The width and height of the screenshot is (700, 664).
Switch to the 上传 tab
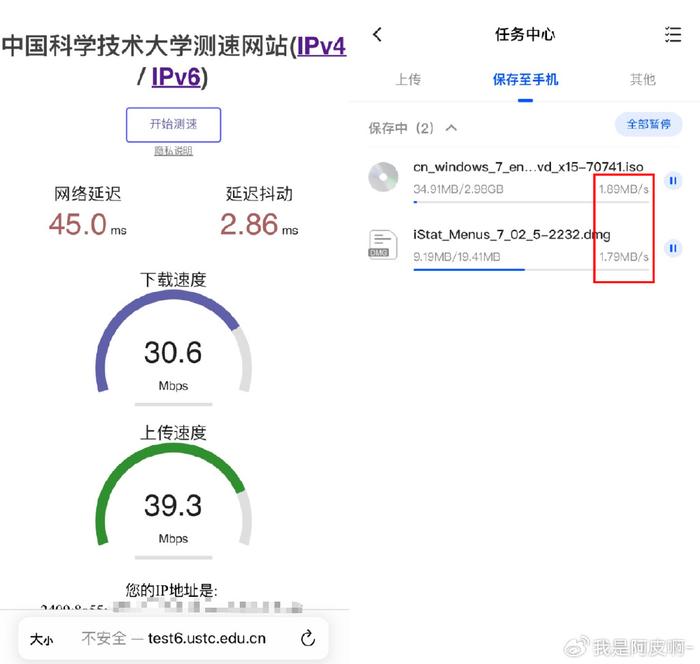coord(408,79)
